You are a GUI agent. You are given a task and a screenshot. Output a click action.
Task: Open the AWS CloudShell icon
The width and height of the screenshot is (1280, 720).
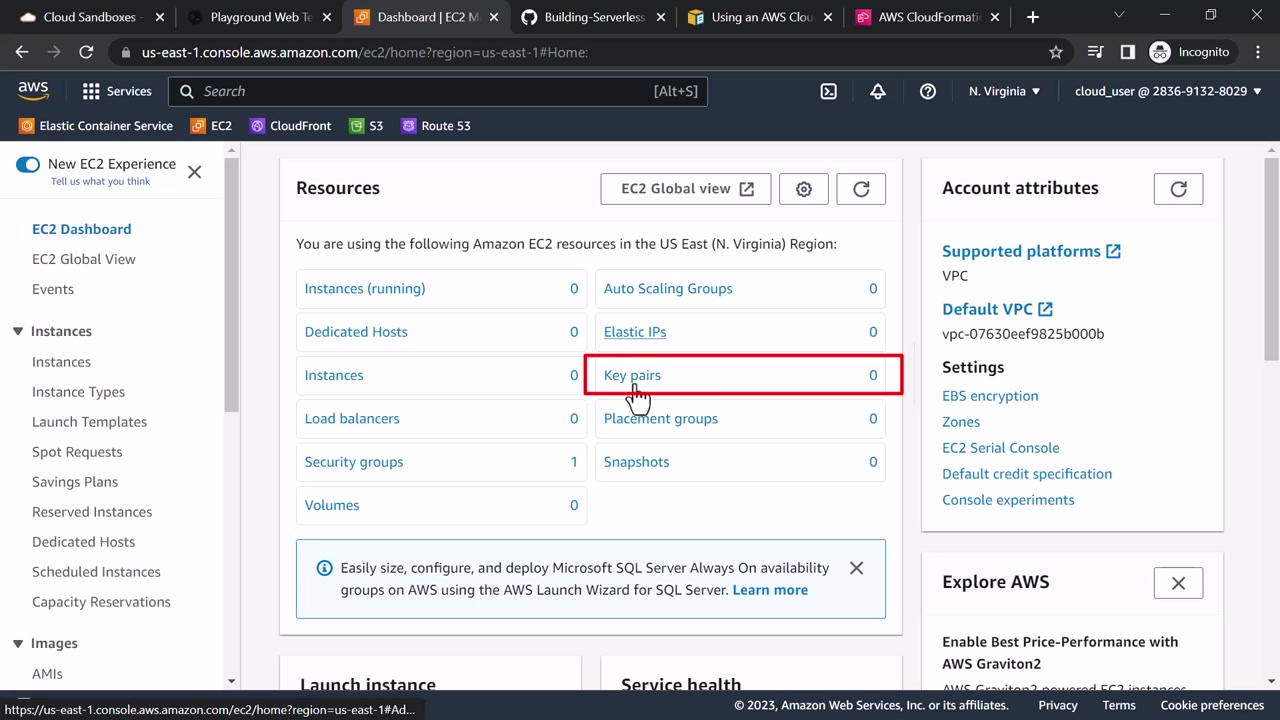[x=828, y=91]
